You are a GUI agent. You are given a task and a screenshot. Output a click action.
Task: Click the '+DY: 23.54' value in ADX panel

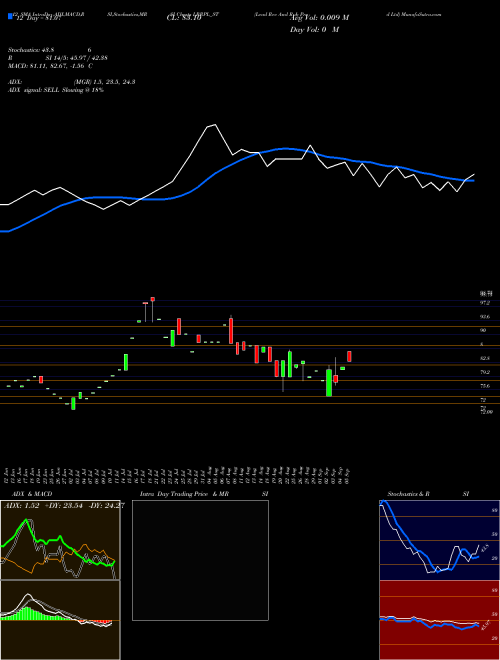[x=63, y=506]
